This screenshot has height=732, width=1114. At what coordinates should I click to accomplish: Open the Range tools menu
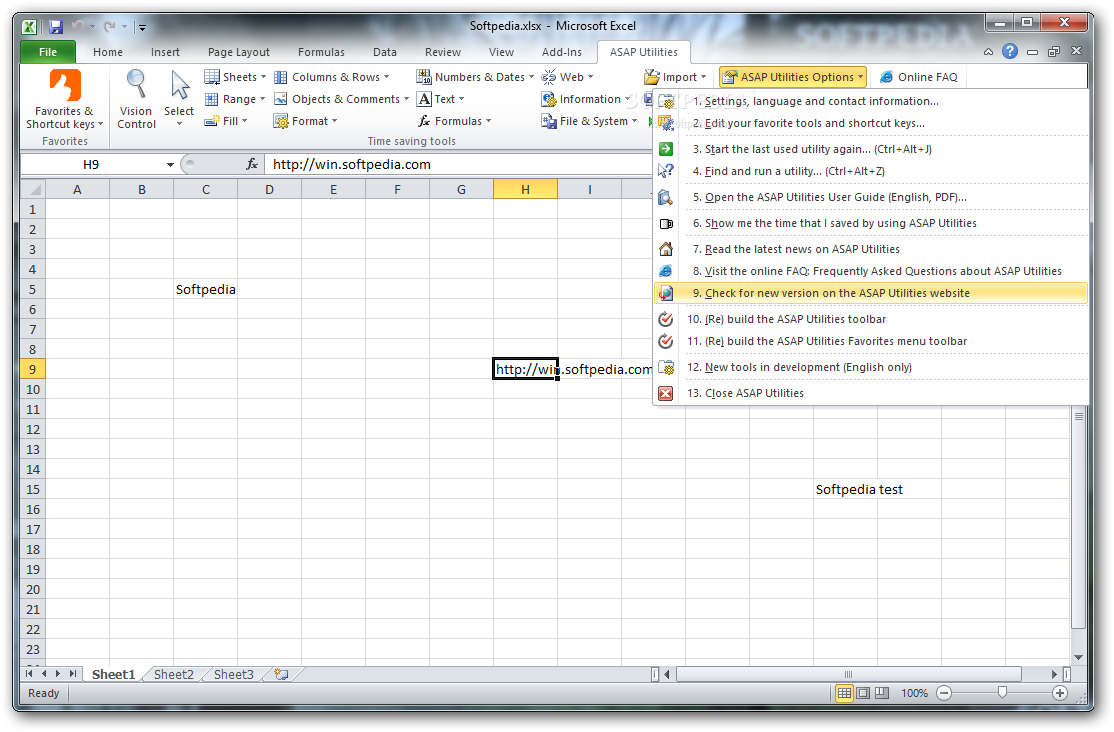[x=234, y=99]
